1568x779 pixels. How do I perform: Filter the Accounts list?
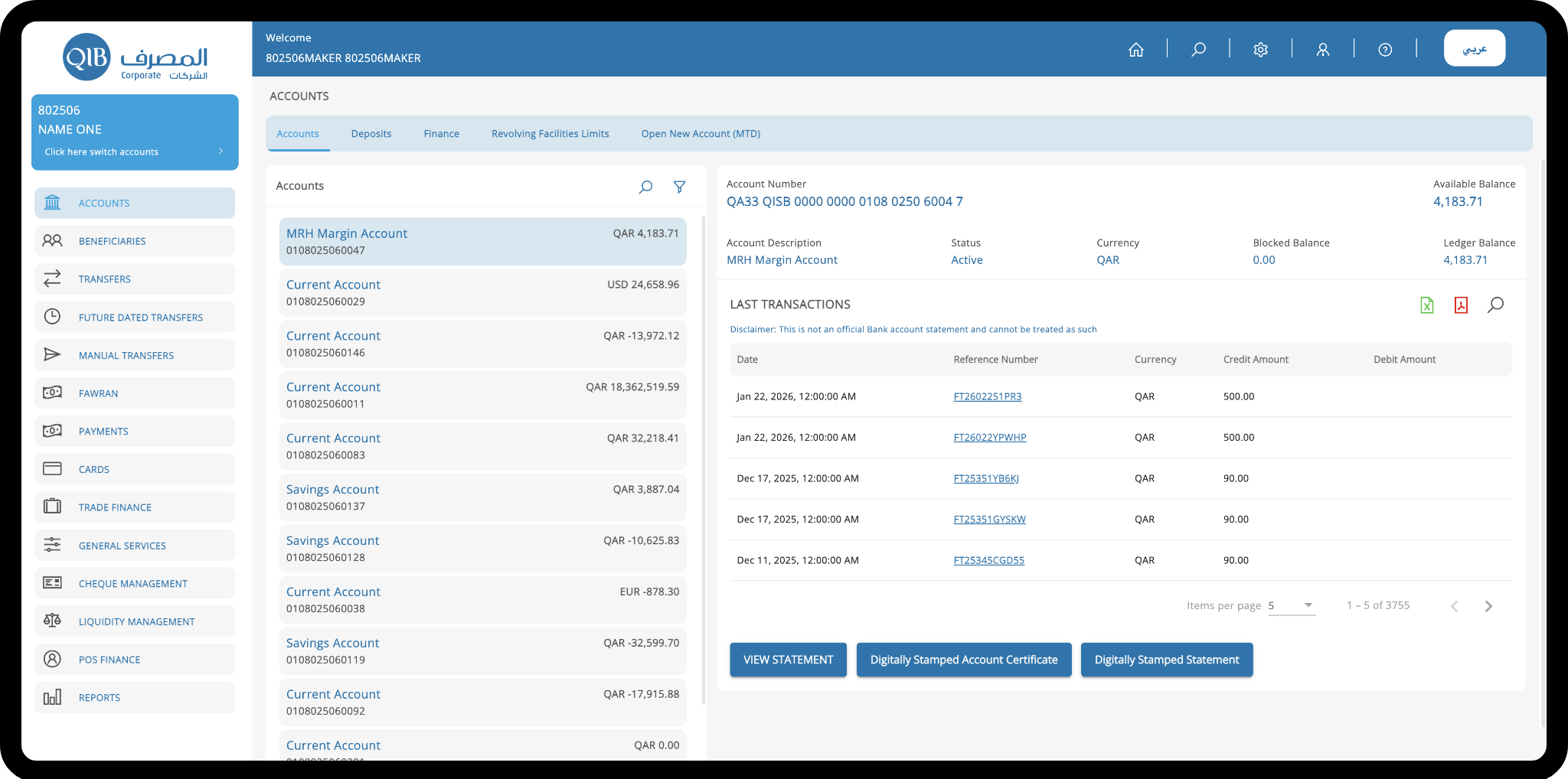tap(679, 187)
